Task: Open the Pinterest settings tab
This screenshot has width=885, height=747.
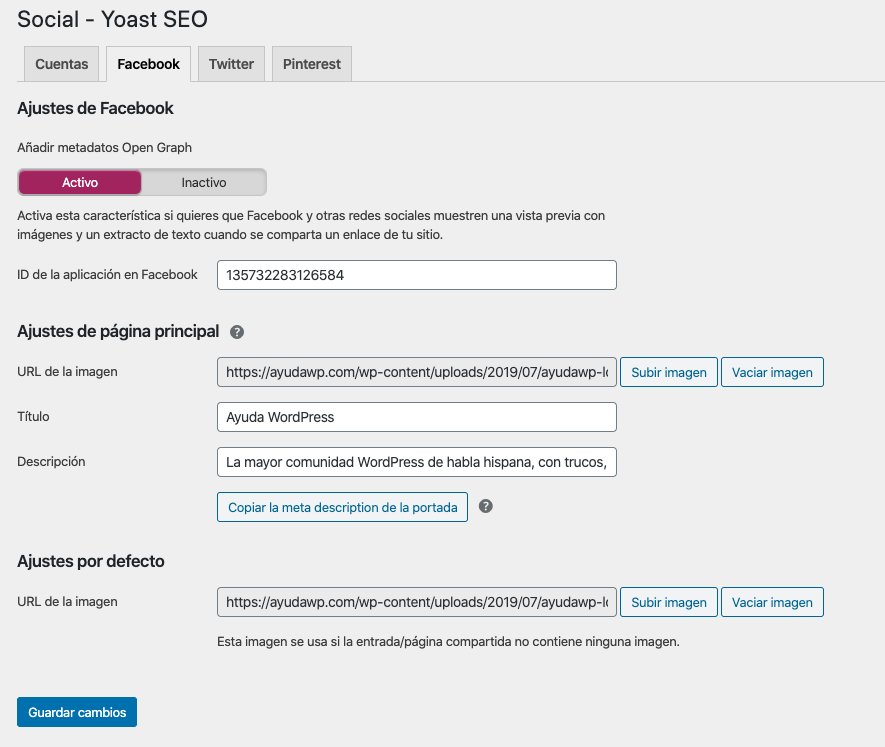Action: [311, 63]
